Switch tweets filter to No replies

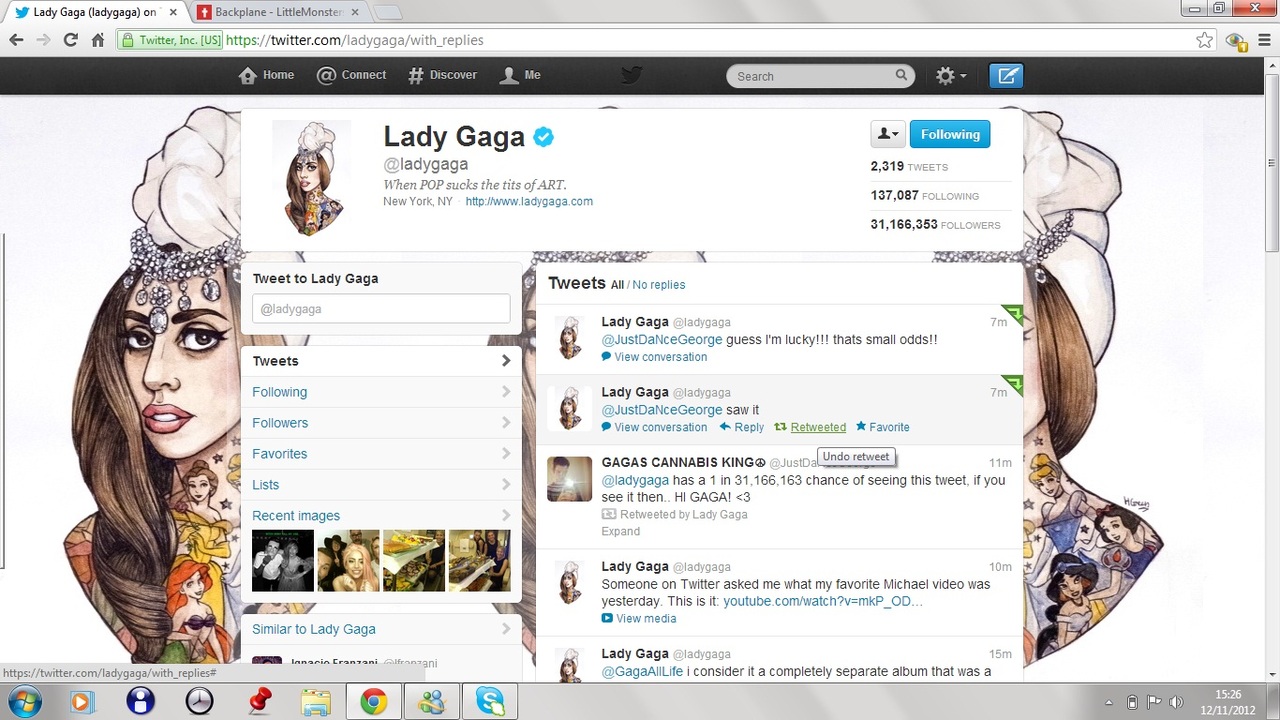[659, 285]
